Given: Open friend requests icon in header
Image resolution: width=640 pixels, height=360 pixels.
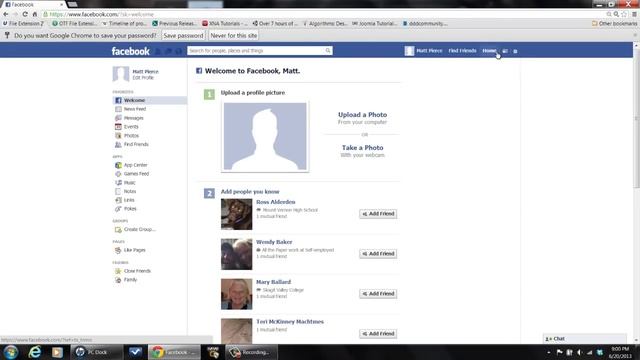Looking at the screenshot, I should tap(158, 51).
